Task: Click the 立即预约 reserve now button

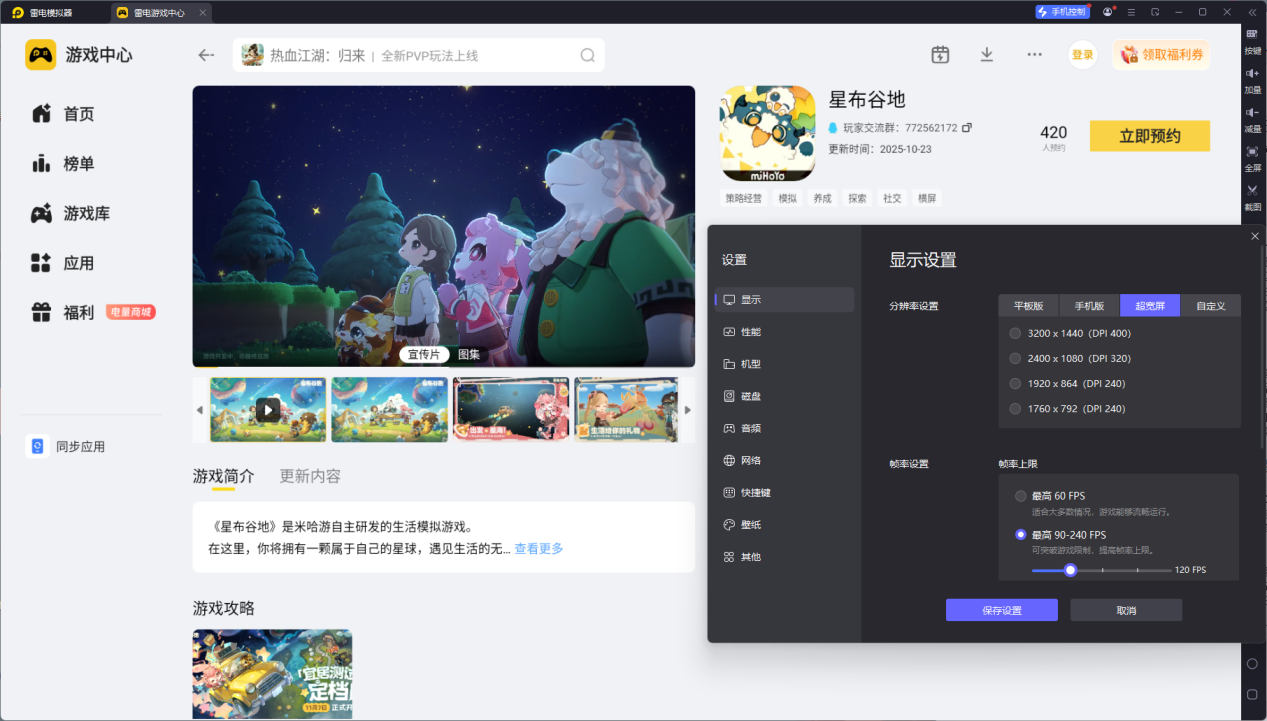Action: 1150,136
